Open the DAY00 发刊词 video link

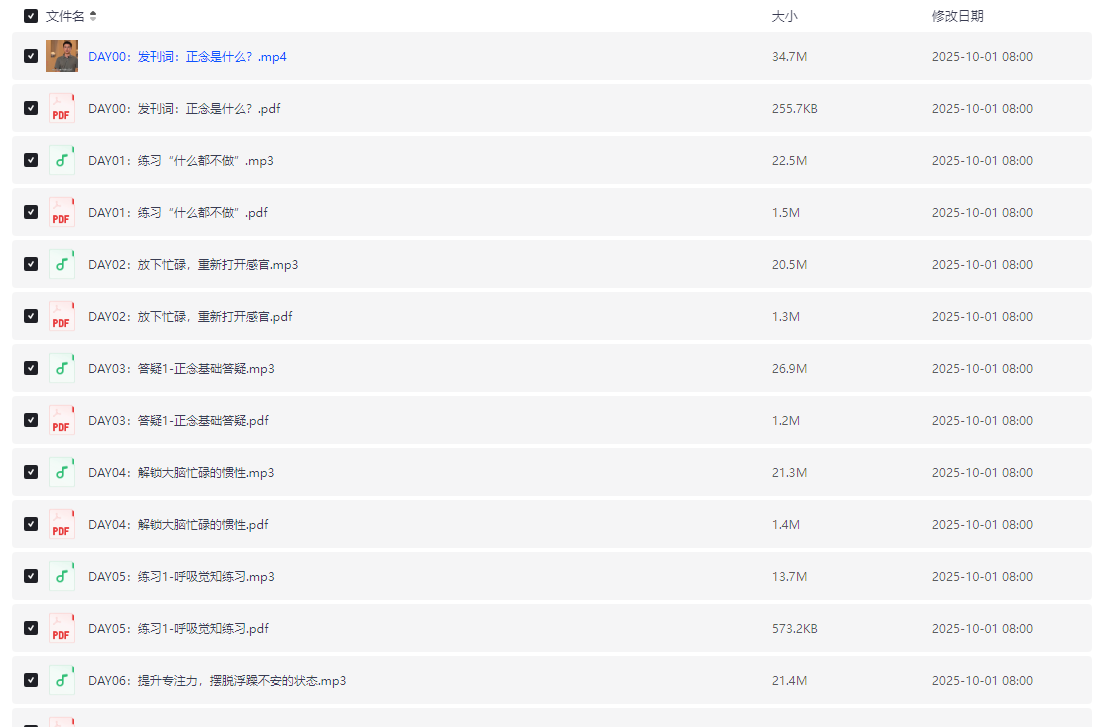[186, 57]
